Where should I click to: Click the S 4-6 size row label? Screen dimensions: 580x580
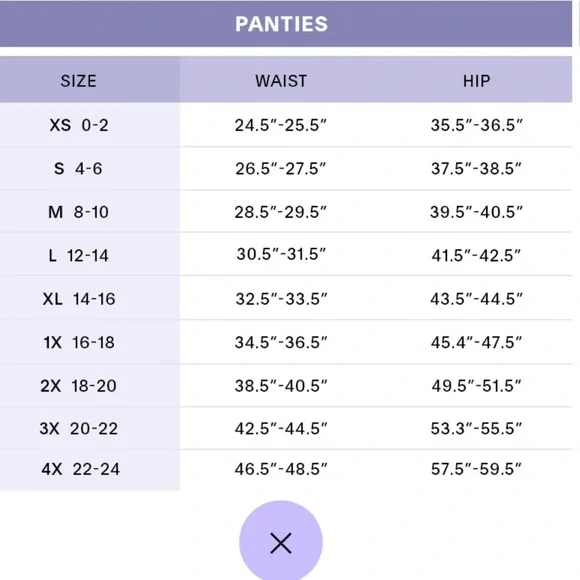point(78,169)
